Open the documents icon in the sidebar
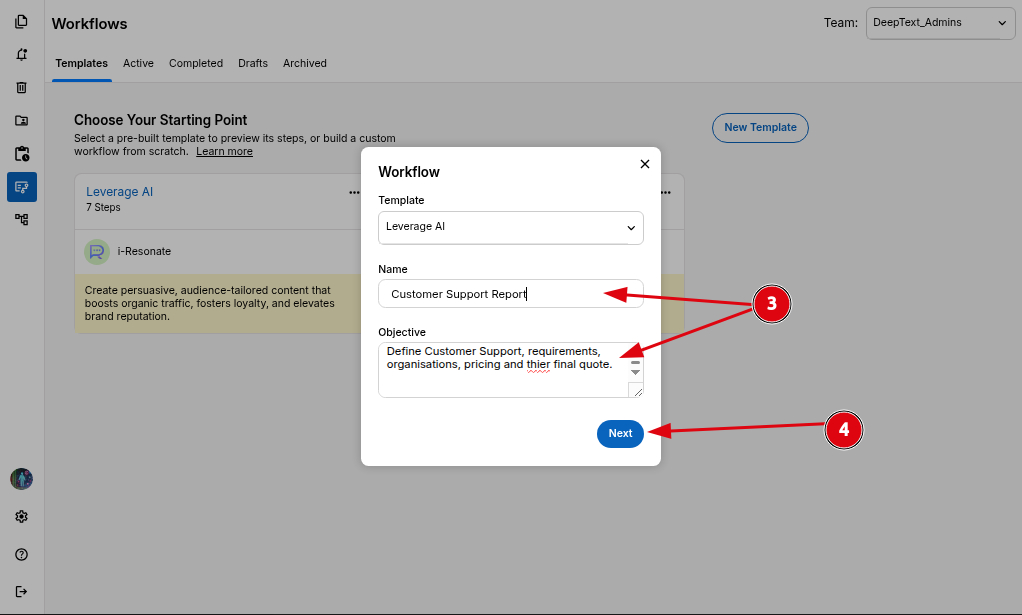This screenshot has width=1022, height=615. [22, 22]
